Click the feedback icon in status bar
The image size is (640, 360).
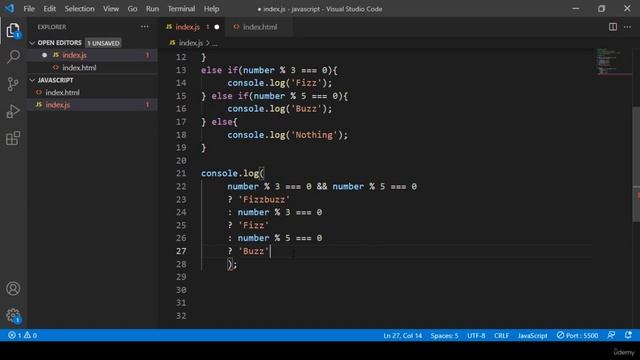pos(611,335)
